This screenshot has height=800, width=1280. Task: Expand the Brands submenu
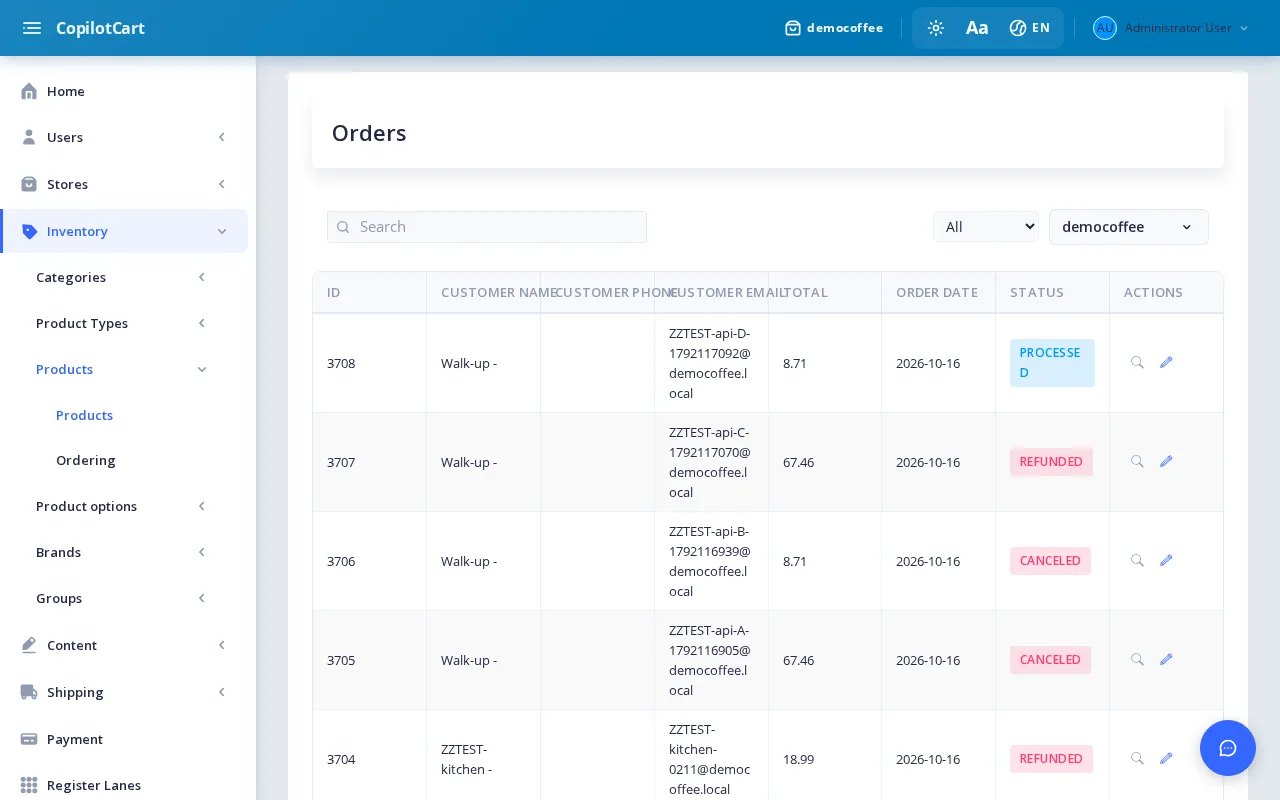click(124, 552)
